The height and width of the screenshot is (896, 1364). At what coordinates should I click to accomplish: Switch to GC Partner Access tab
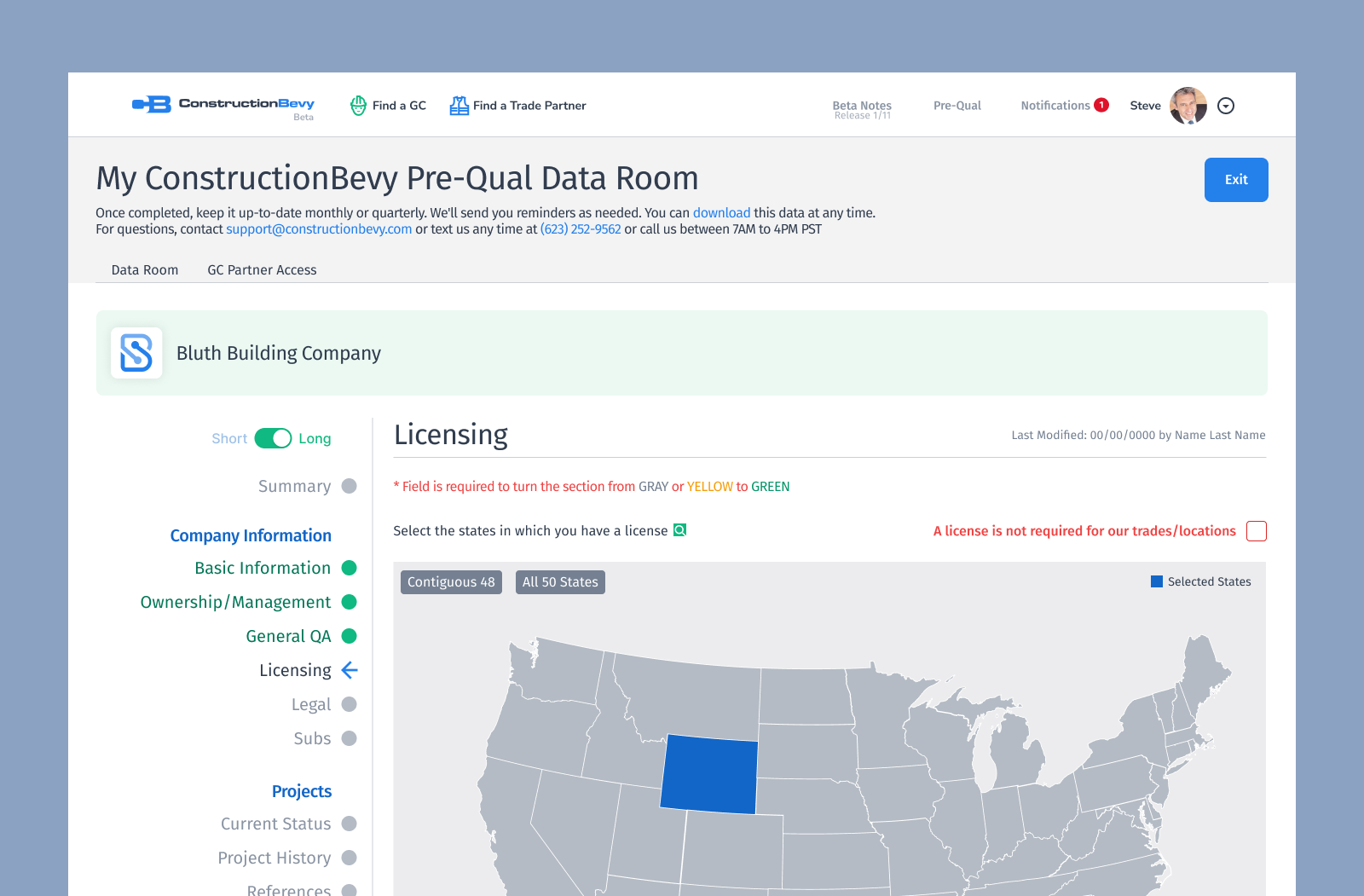[x=262, y=270]
